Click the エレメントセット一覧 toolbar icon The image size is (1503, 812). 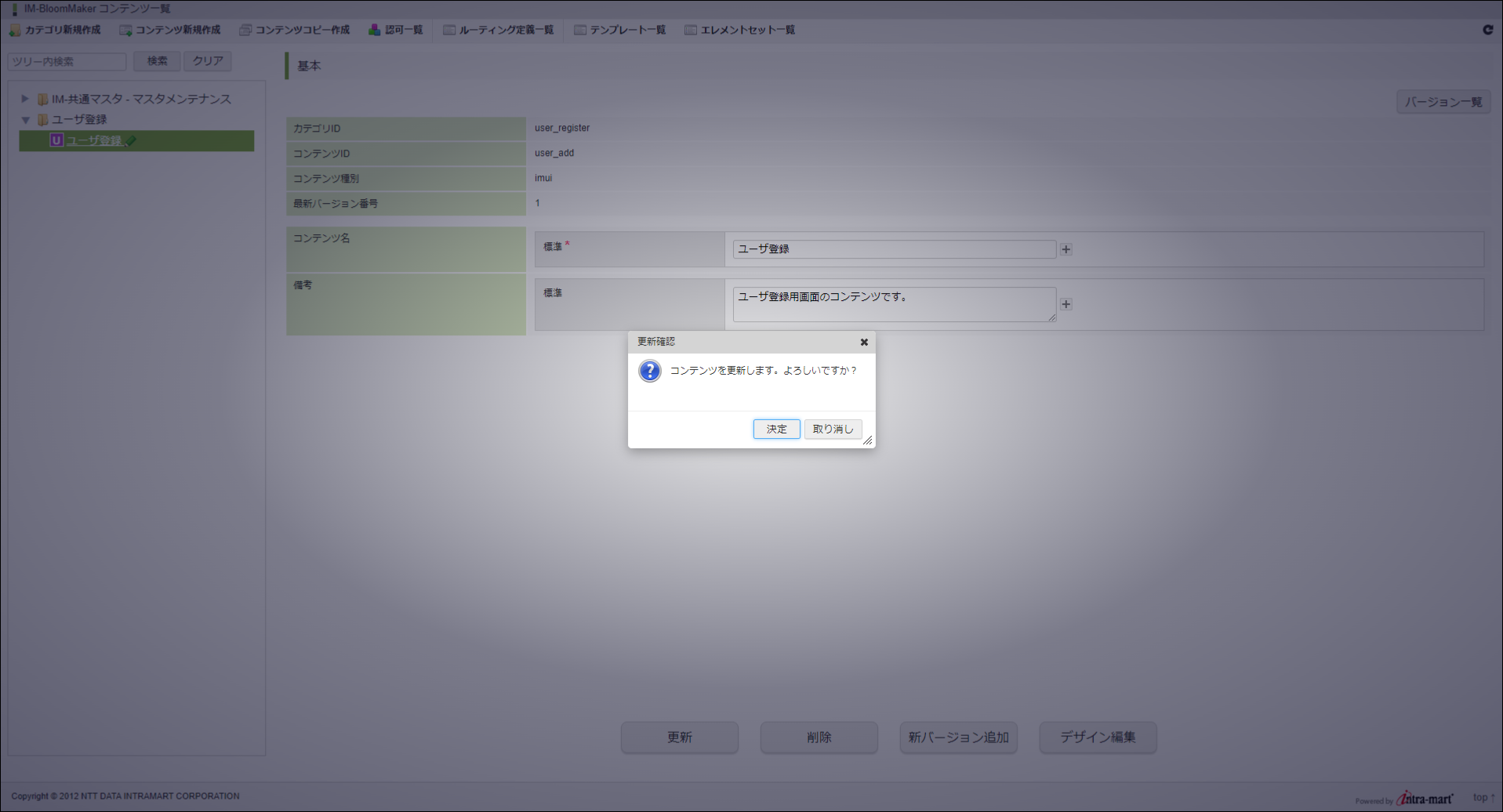691,30
